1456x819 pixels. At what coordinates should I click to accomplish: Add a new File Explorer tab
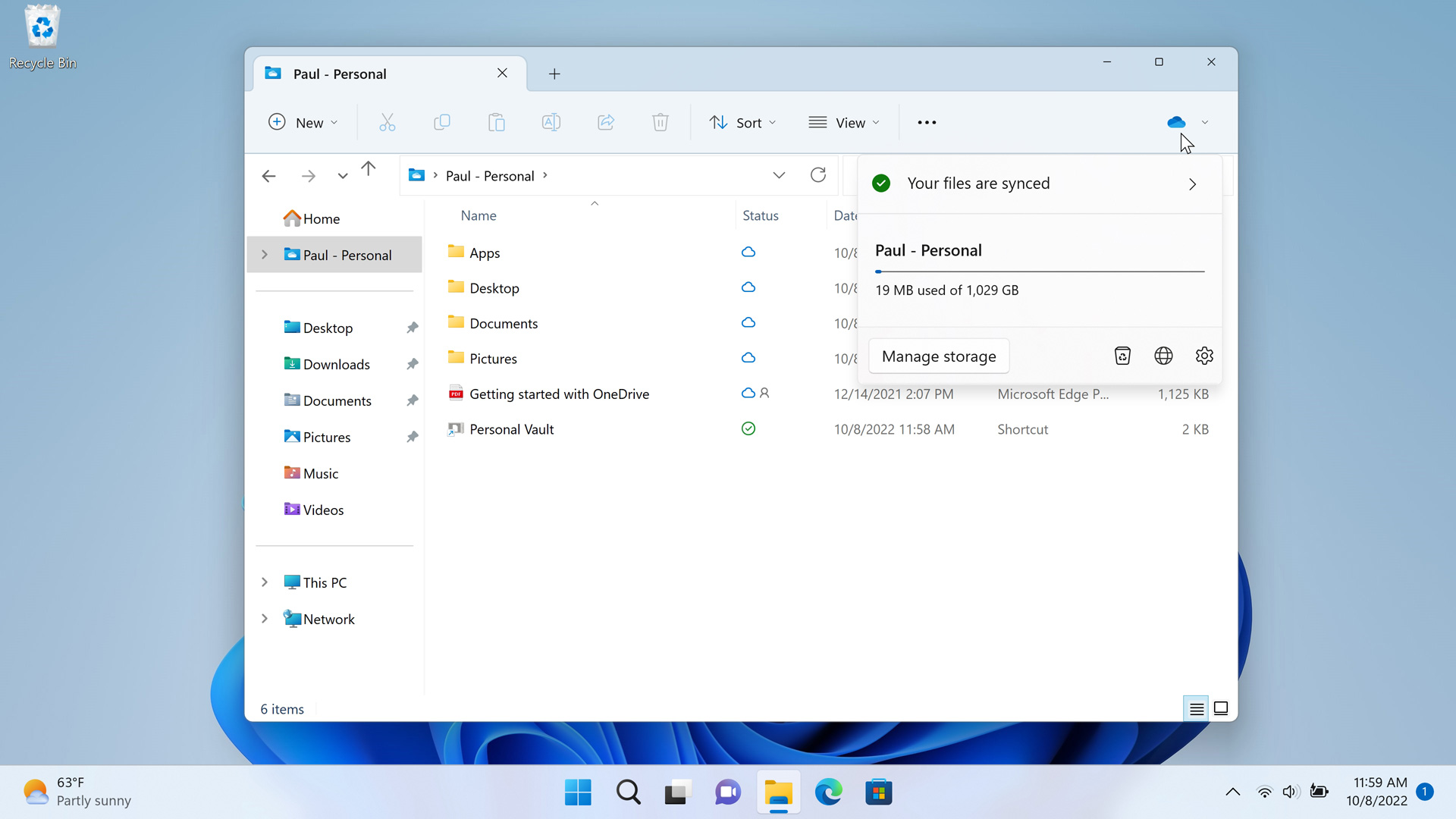point(554,74)
